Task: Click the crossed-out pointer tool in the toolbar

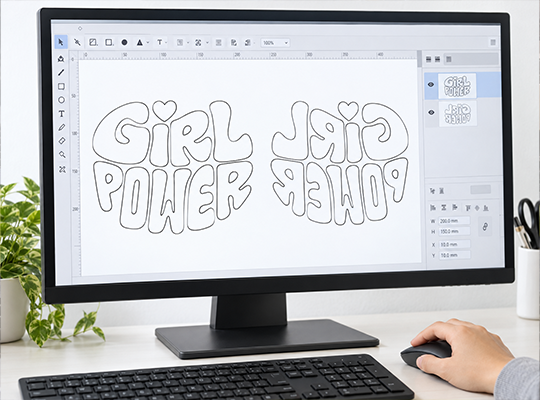Action: tap(77, 42)
